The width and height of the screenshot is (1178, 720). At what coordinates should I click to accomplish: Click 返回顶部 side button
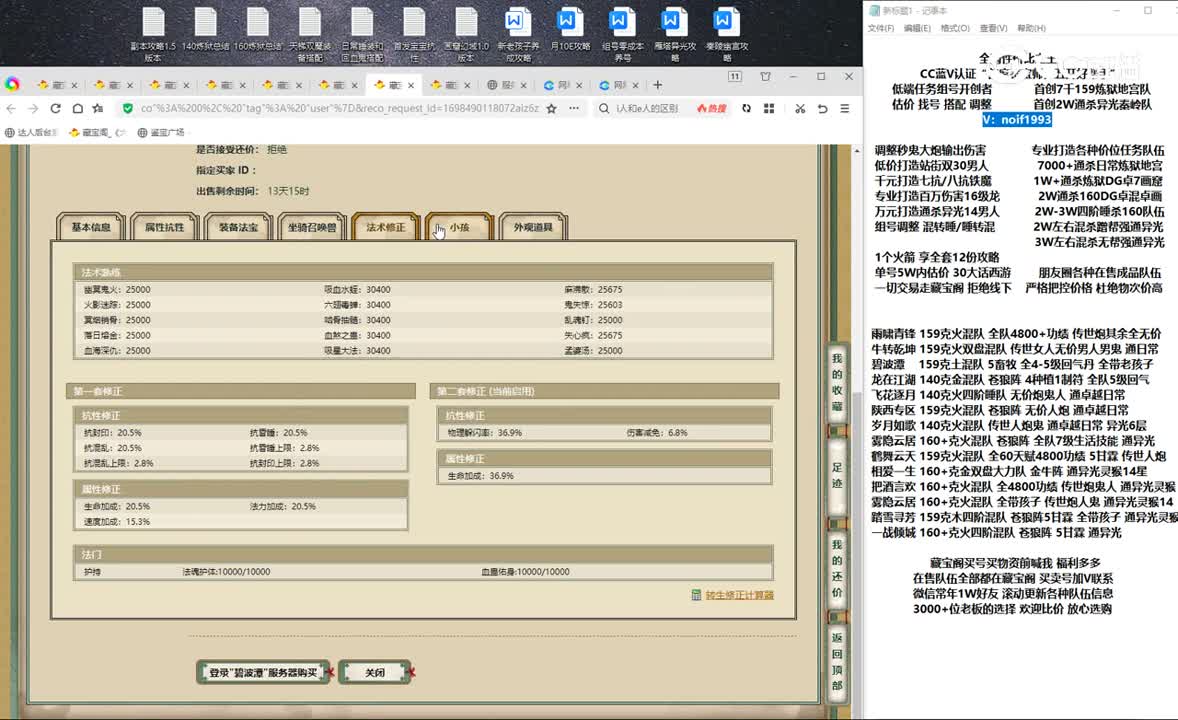(837, 661)
